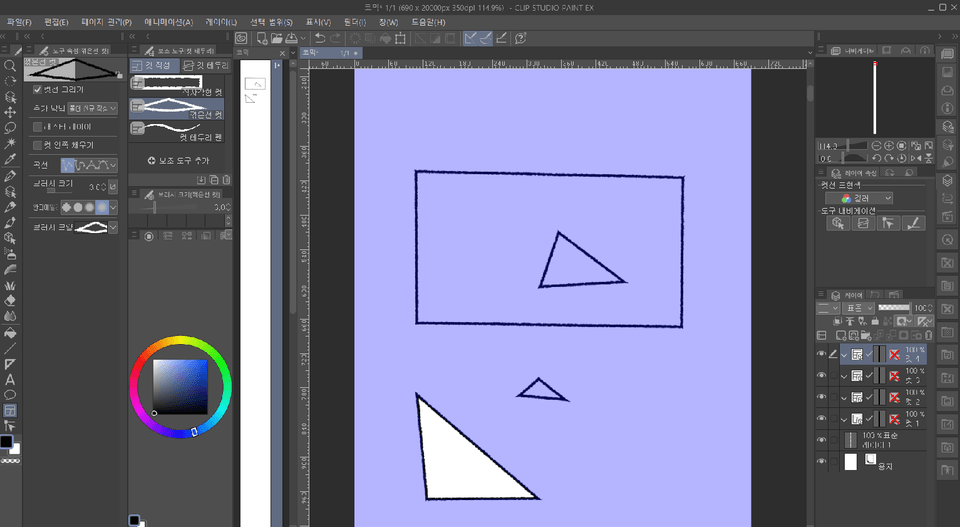This screenshot has height=527, width=960.
Task: Click the add sub tool button
Action: coord(178,160)
